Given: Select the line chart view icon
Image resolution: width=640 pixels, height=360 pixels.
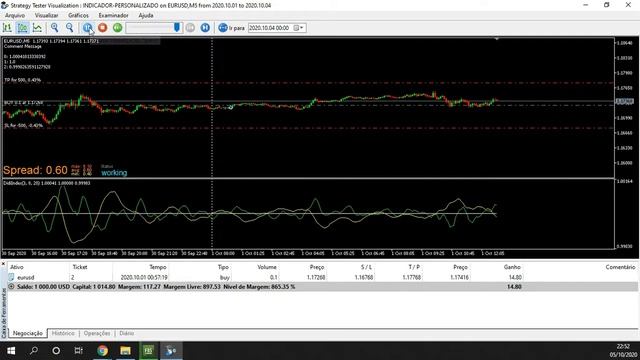Looking at the screenshot, I should pos(38,28).
